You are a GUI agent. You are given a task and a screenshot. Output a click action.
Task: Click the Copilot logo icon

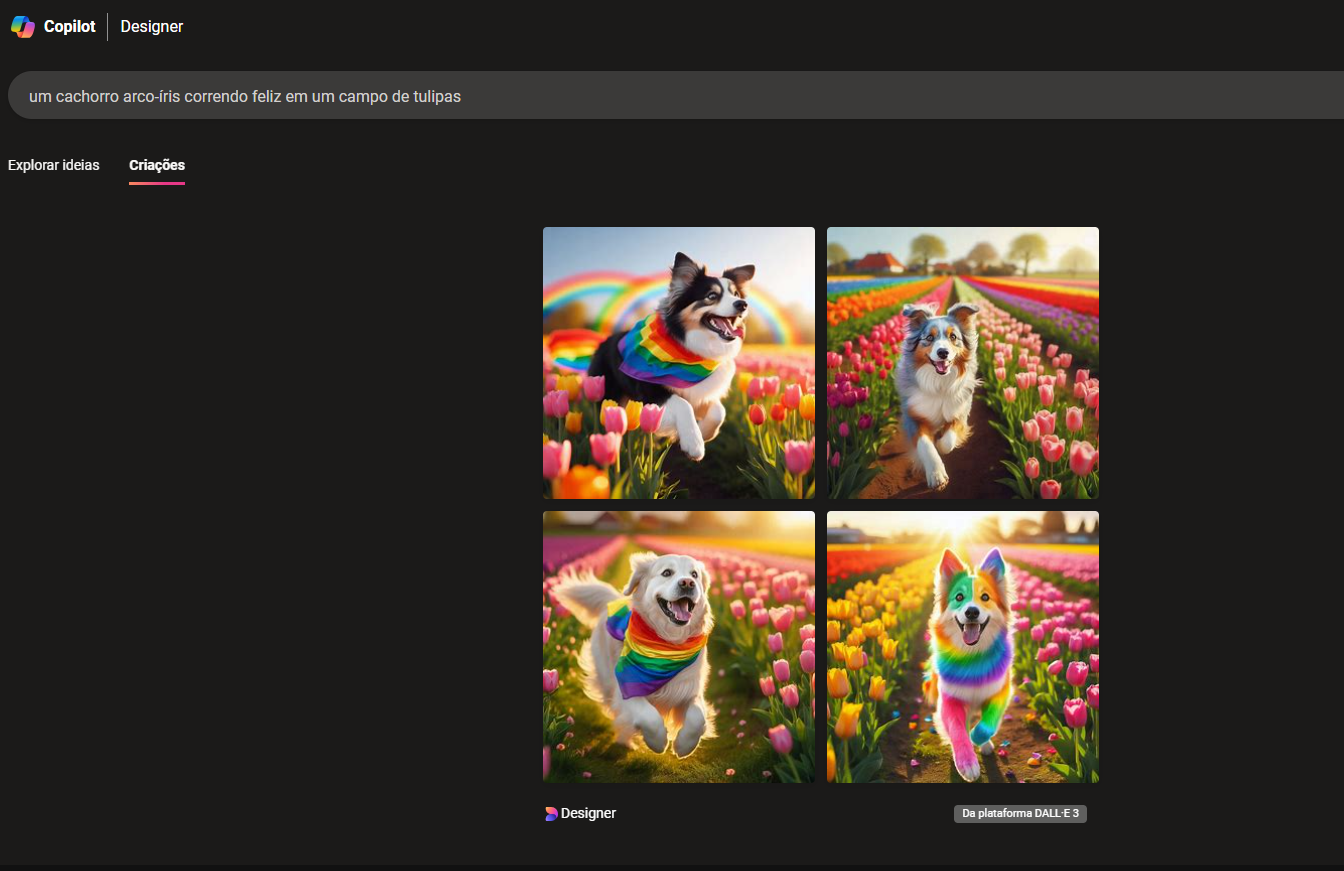point(23,27)
